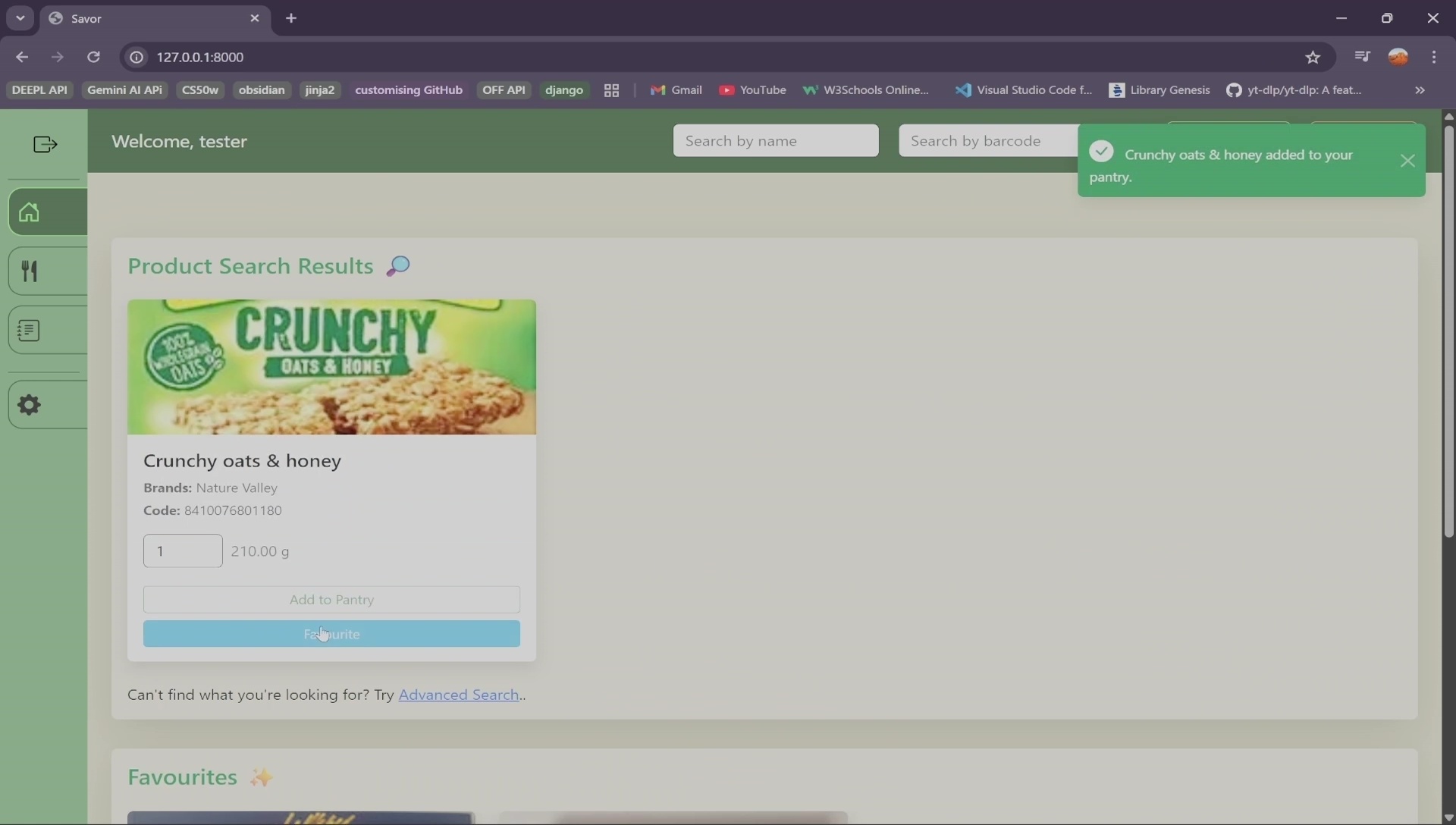
Task: Click the page scrollbar up arrow
Action: coord(1448,116)
